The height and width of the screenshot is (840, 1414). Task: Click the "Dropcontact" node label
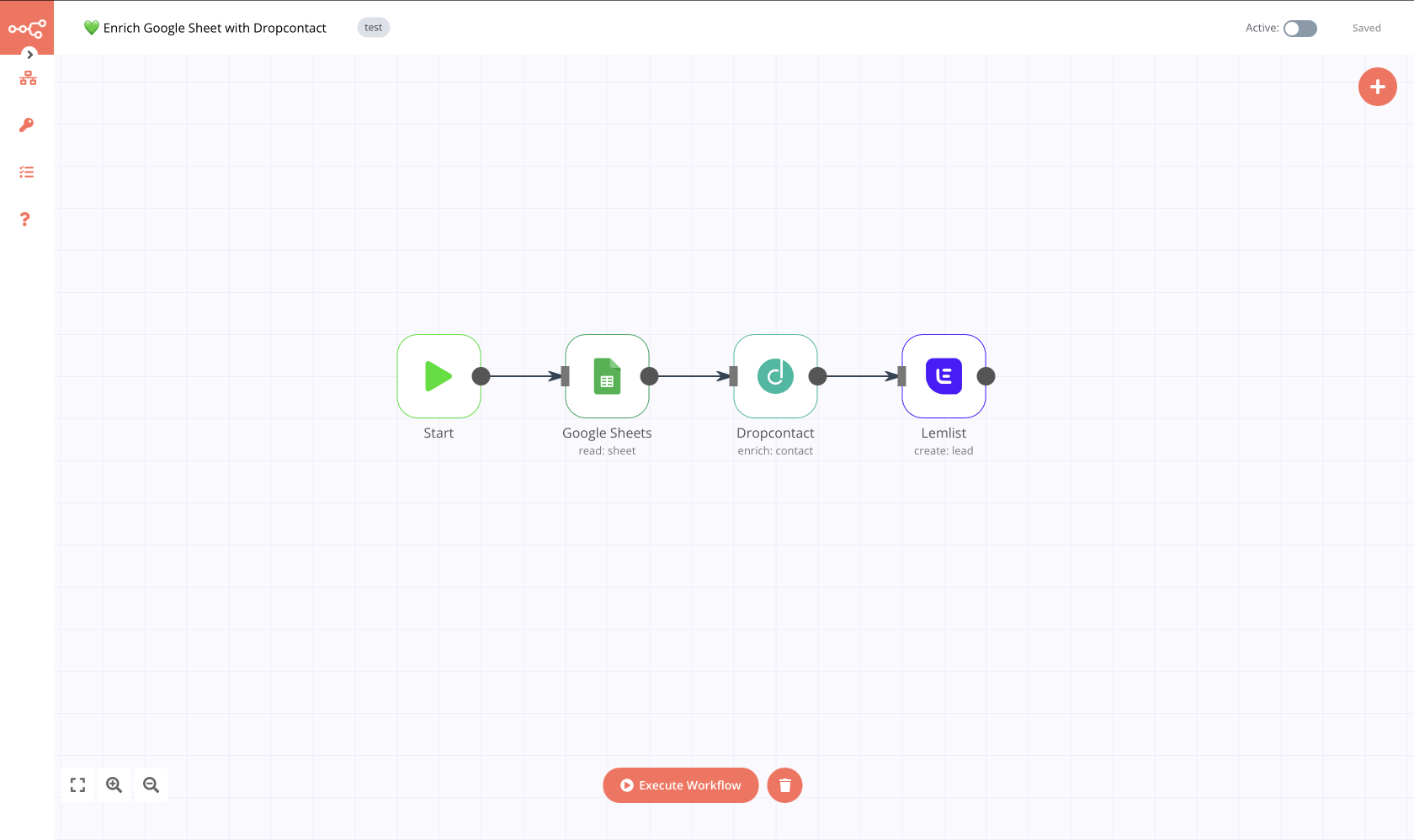pyautogui.click(x=775, y=433)
